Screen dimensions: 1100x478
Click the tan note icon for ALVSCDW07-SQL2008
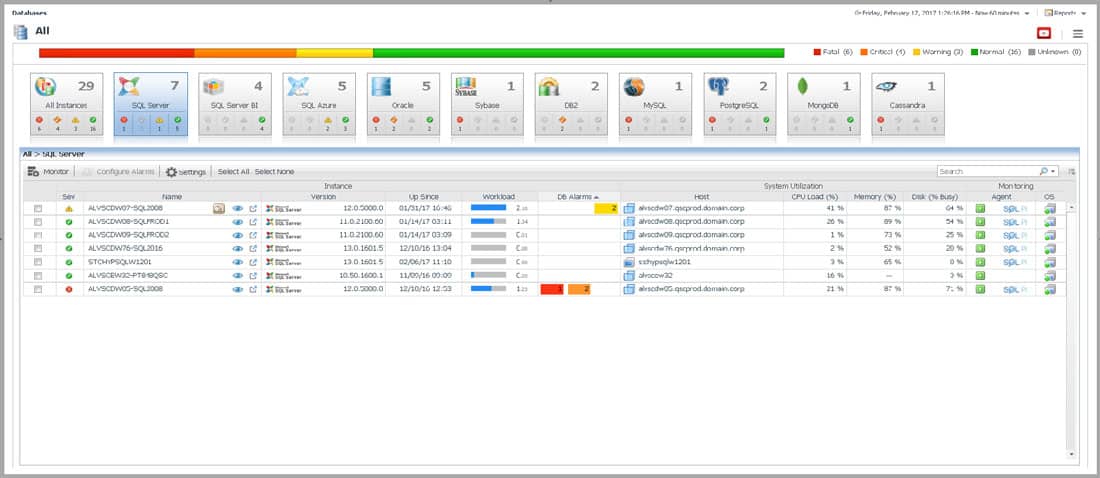pyautogui.click(x=219, y=208)
